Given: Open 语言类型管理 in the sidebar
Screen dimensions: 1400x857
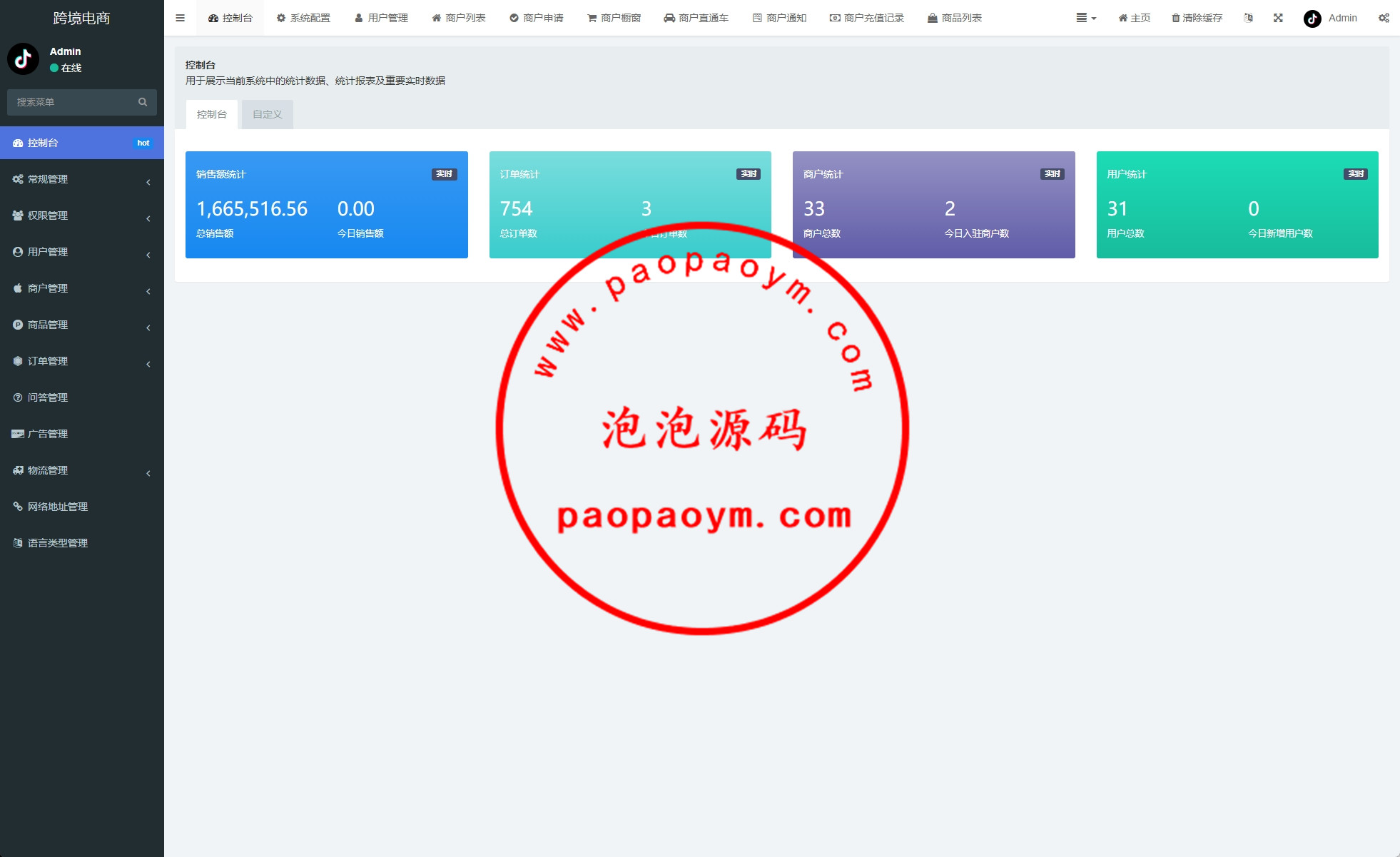Looking at the screenshot, I should [x=82, y=543].
